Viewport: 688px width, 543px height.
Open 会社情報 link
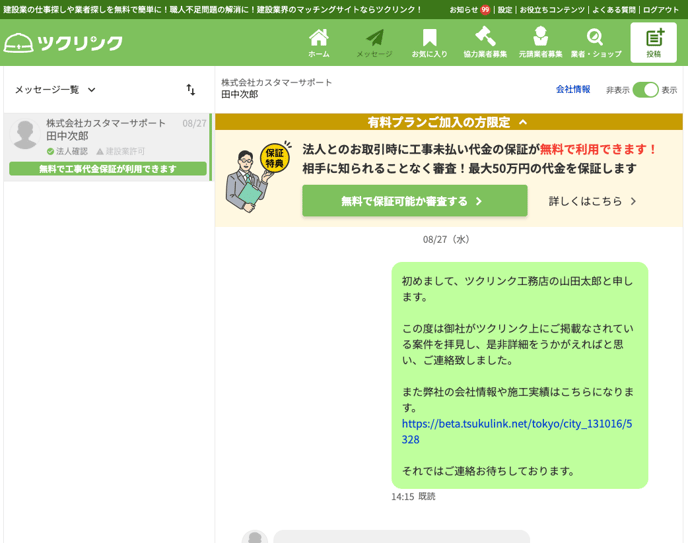coord(573,89)
